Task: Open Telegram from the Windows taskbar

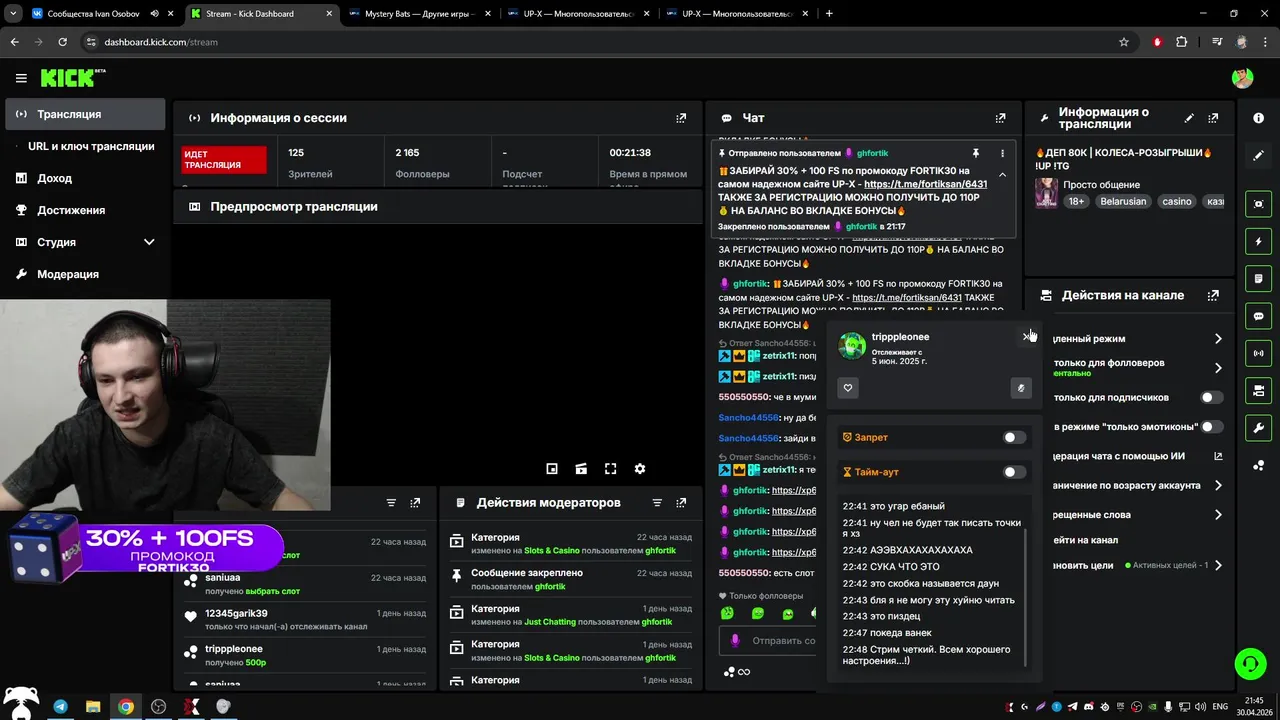Action: [60, 707]
